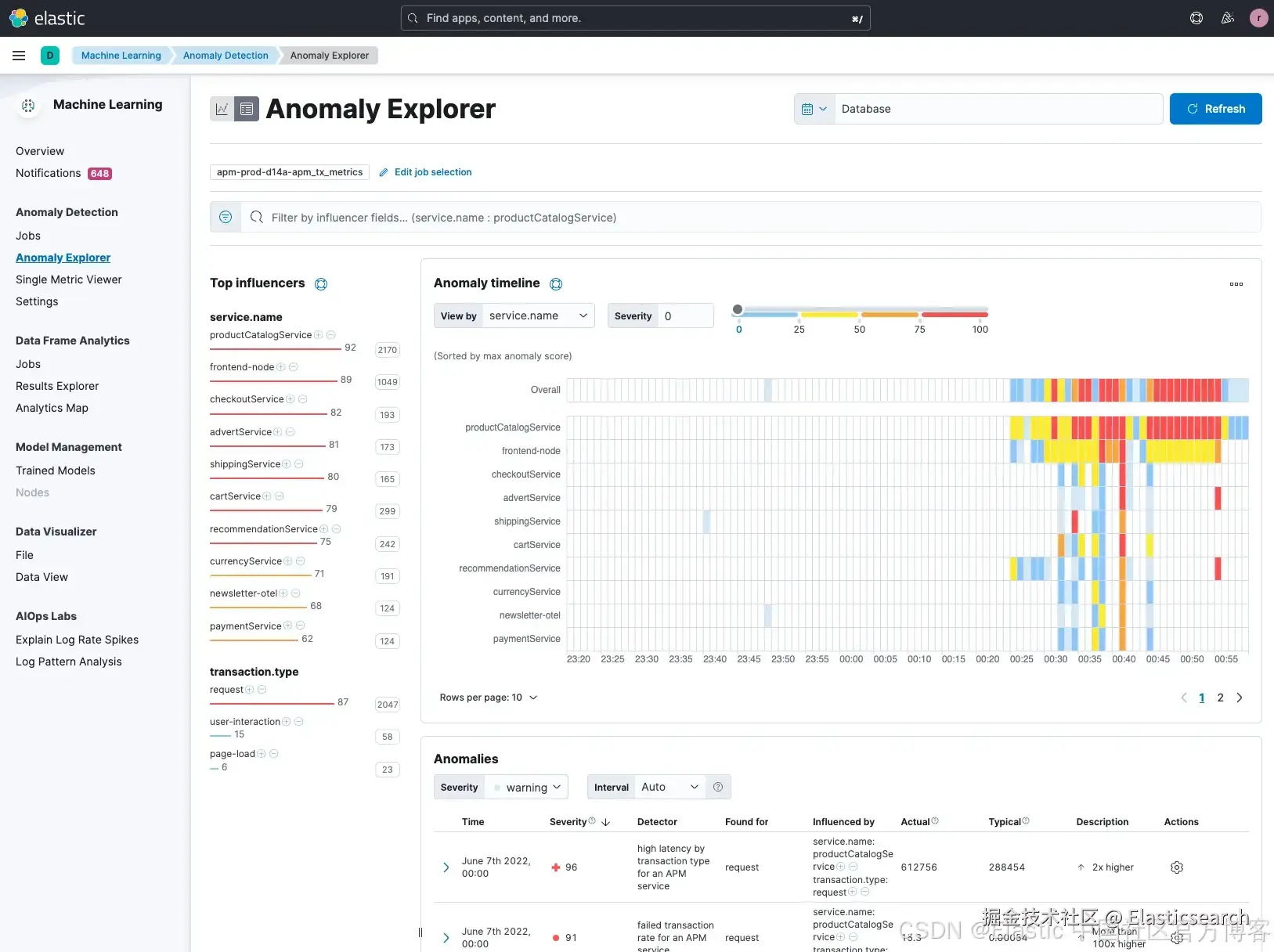Go to Anomaly Detection breadcrumb
This screenshot has width=1274, height=952.
[226, 56]
